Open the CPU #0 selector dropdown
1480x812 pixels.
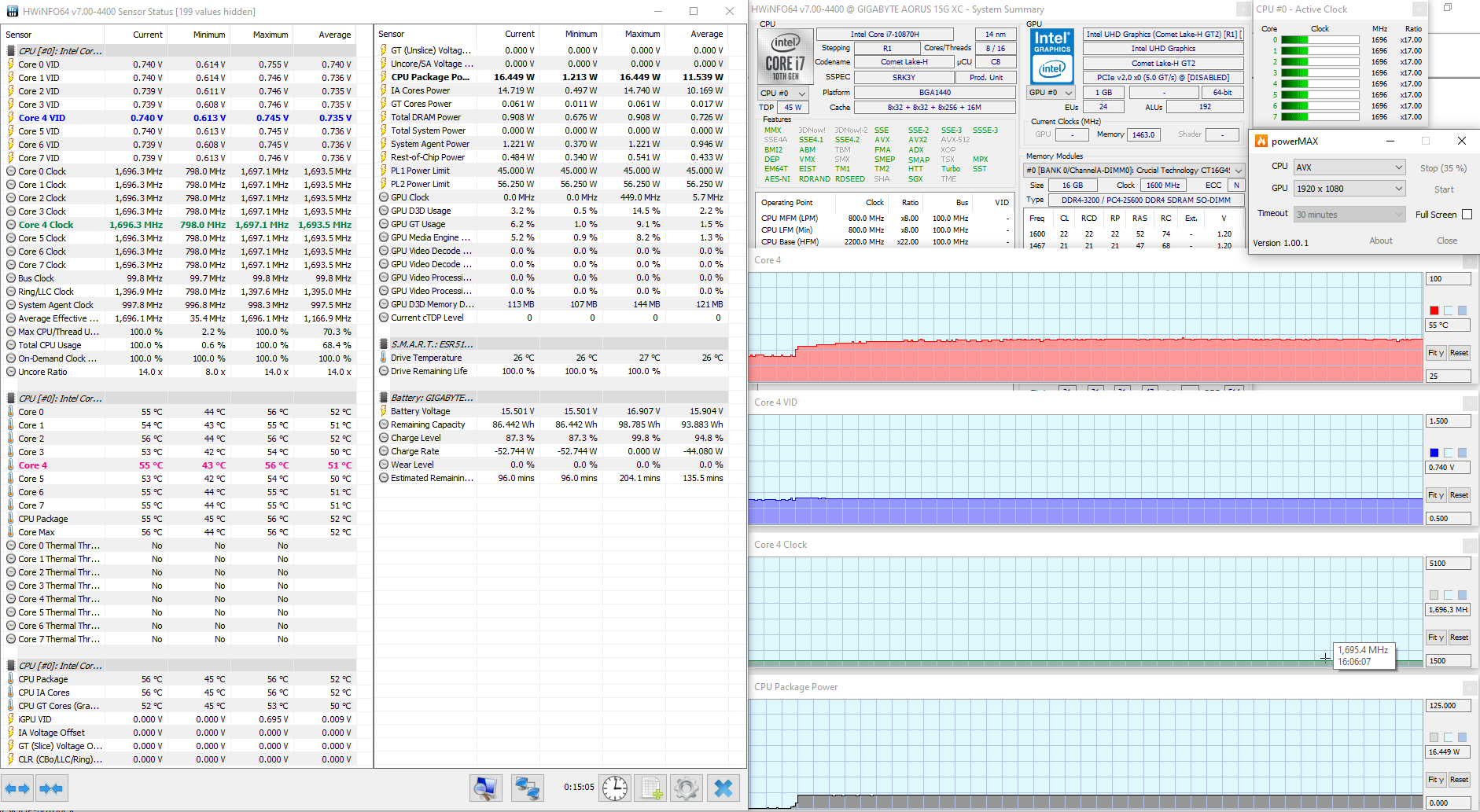(783, 94)
